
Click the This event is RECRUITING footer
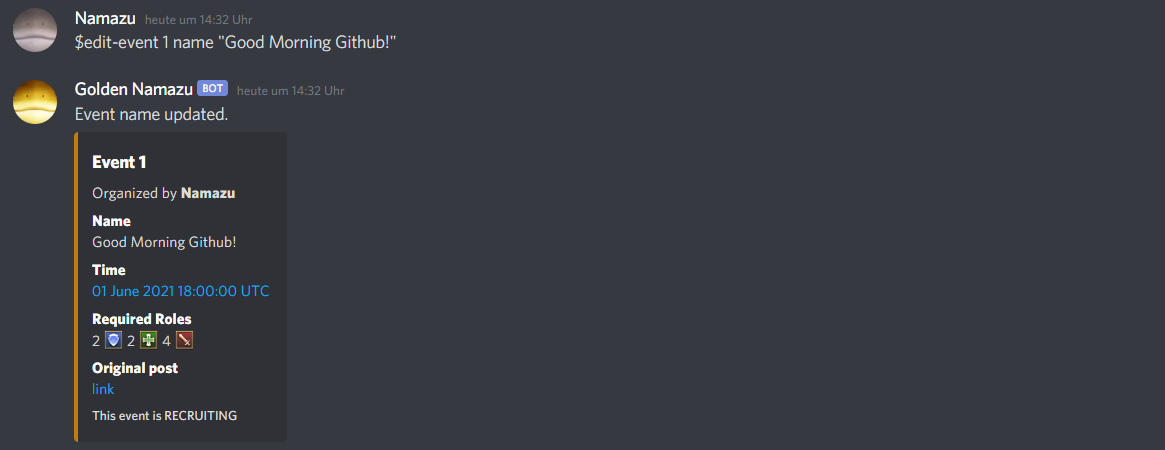pos(164,416)
